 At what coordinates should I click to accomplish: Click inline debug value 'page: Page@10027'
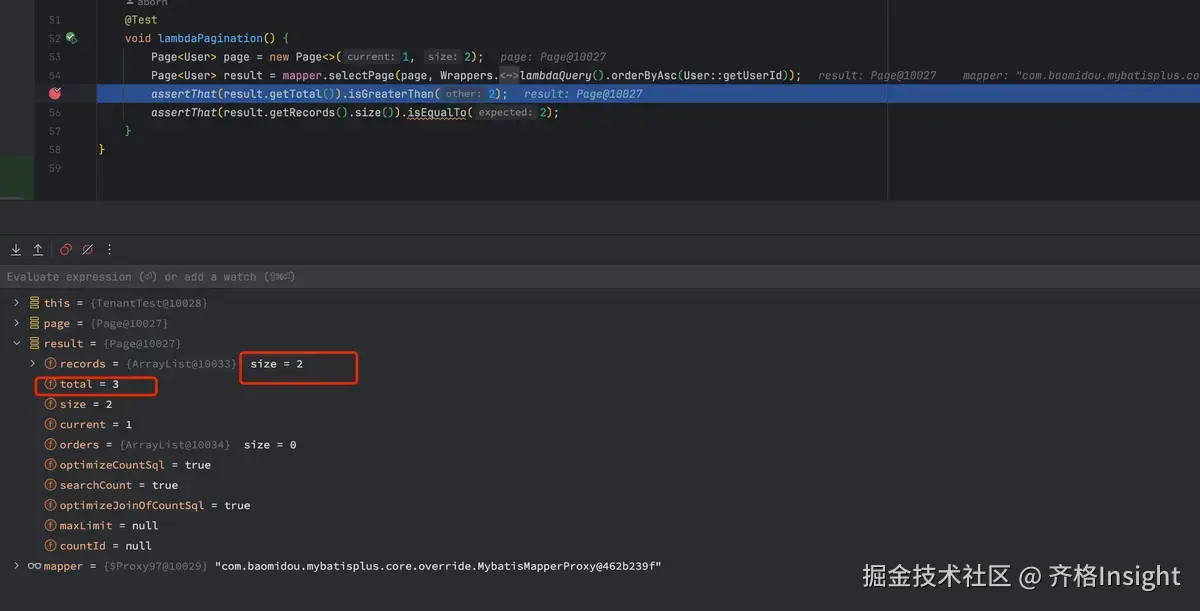pyautogui.click(x=553, y=57)
